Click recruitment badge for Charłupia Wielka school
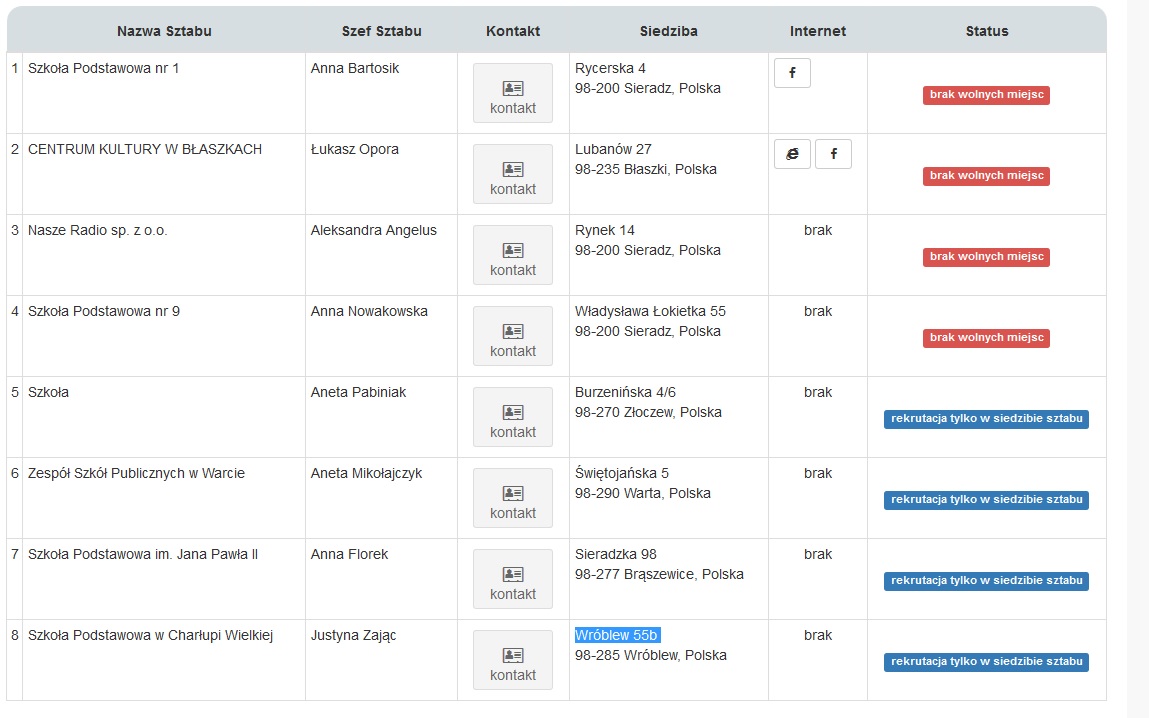The height and width of the screenshot is (718, 1149). (986, 662)
